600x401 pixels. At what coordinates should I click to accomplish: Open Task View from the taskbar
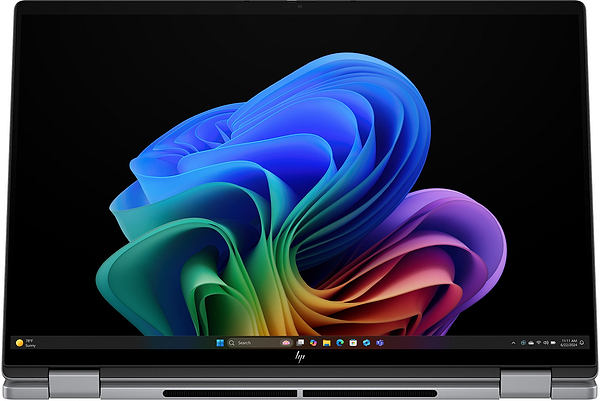[x=300, y=343]
